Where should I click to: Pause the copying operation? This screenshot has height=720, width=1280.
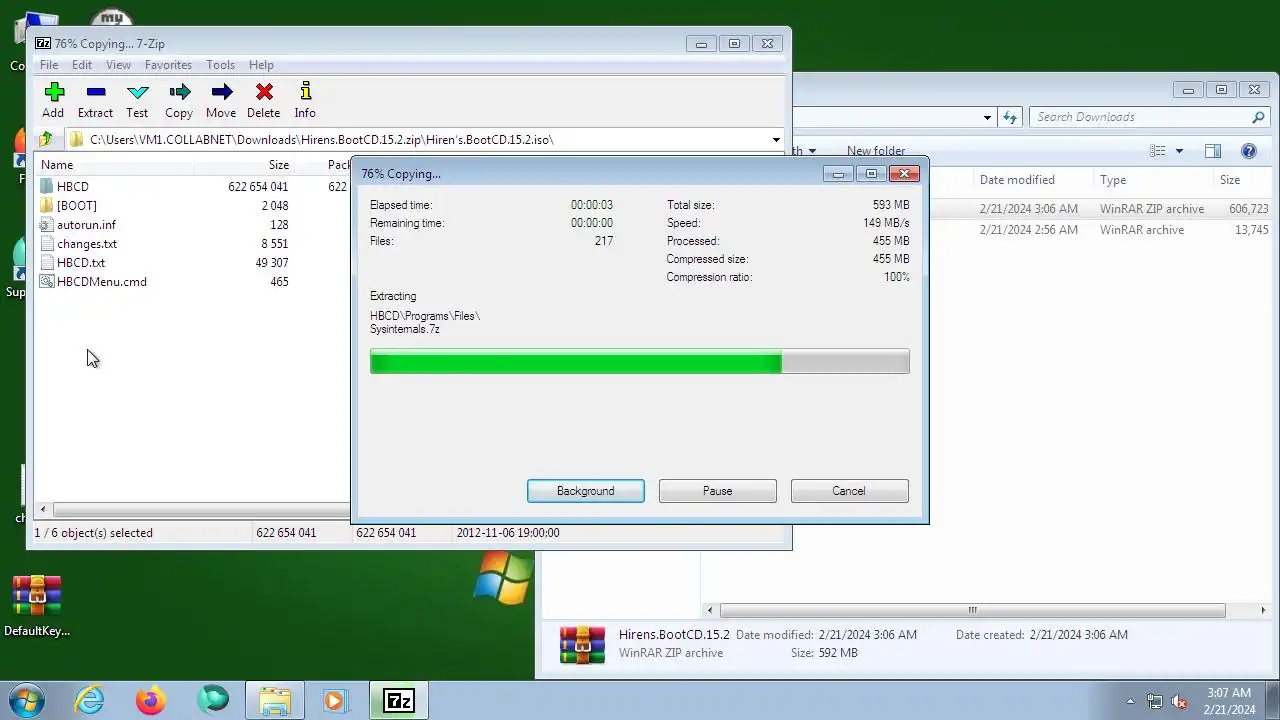[x=718, y=491]
